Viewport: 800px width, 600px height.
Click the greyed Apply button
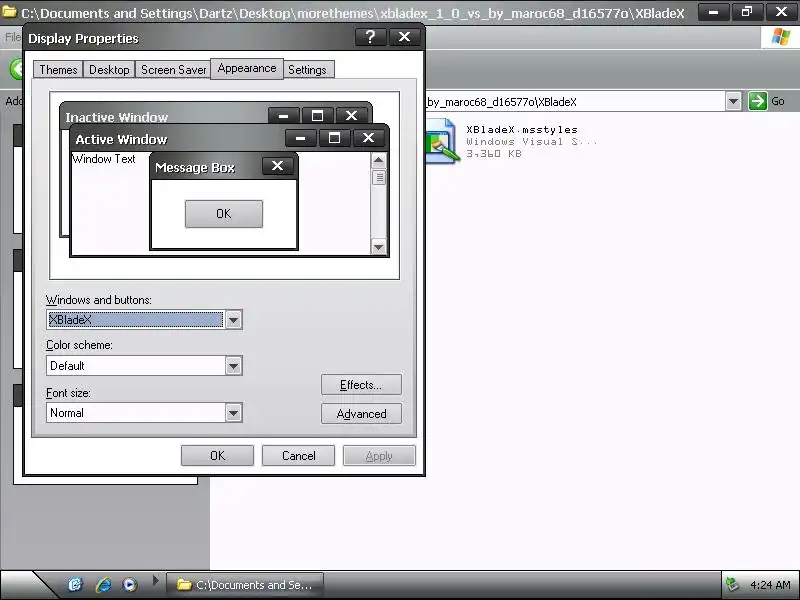pyautogui.click(x=379, y=456)
